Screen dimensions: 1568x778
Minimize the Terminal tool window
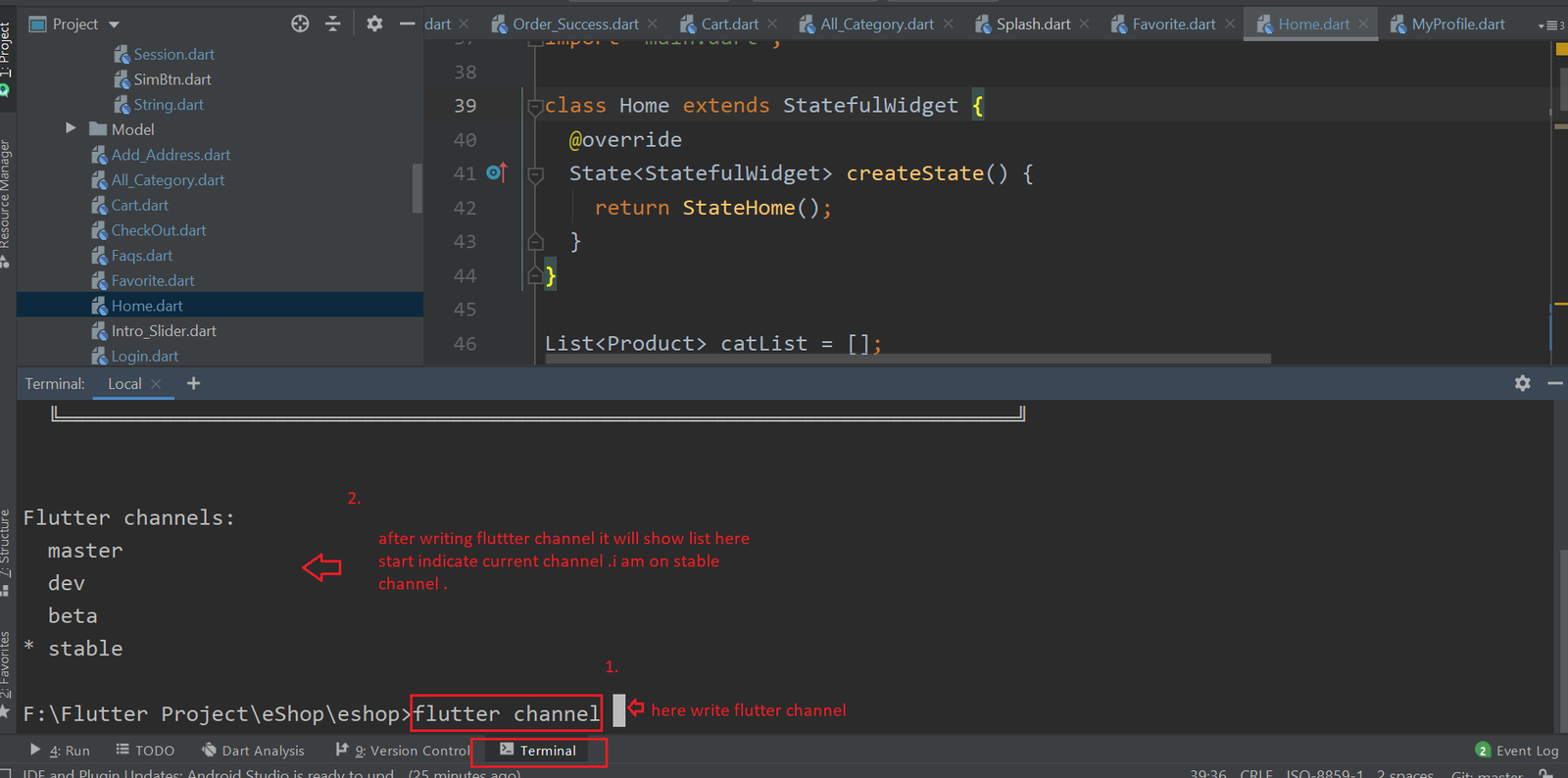point(1554,383)
